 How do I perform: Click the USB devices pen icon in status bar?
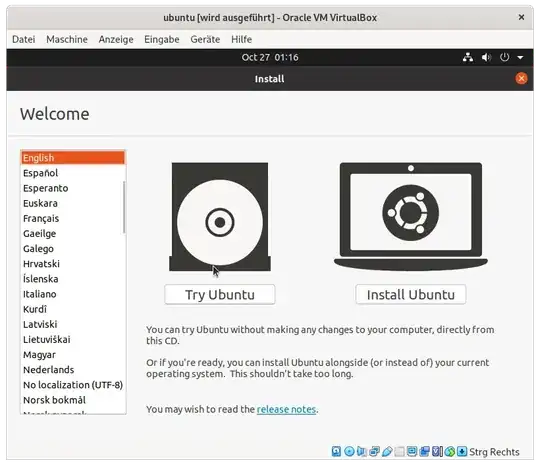point(387,451)
